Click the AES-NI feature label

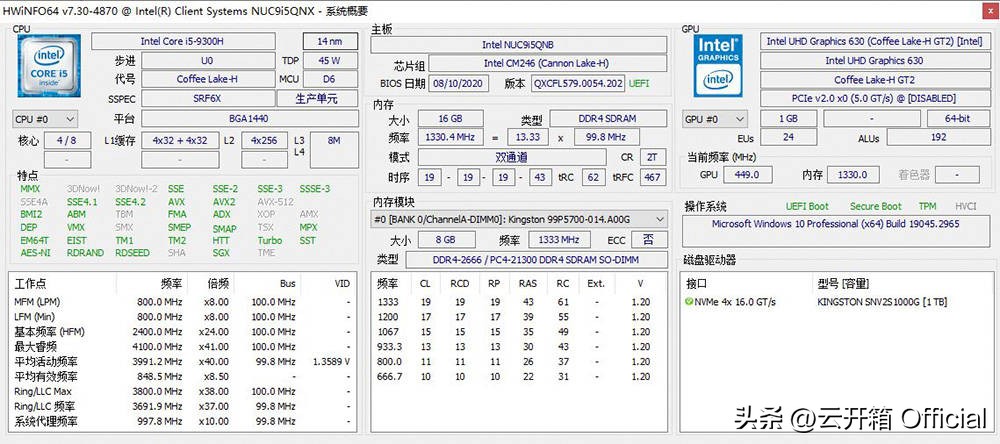[34, 253]
